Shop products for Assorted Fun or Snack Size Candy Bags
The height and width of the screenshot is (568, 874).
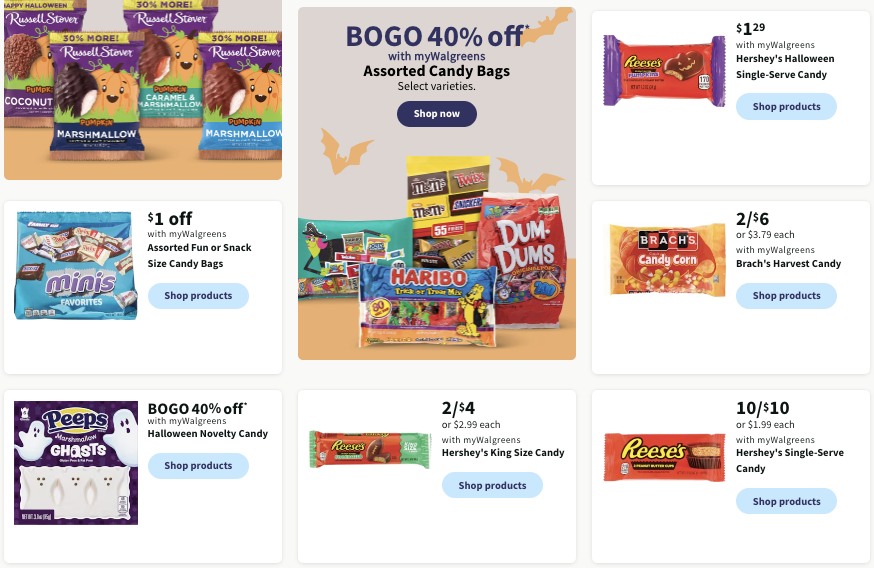pyautogui.click(x=198, y=295)
